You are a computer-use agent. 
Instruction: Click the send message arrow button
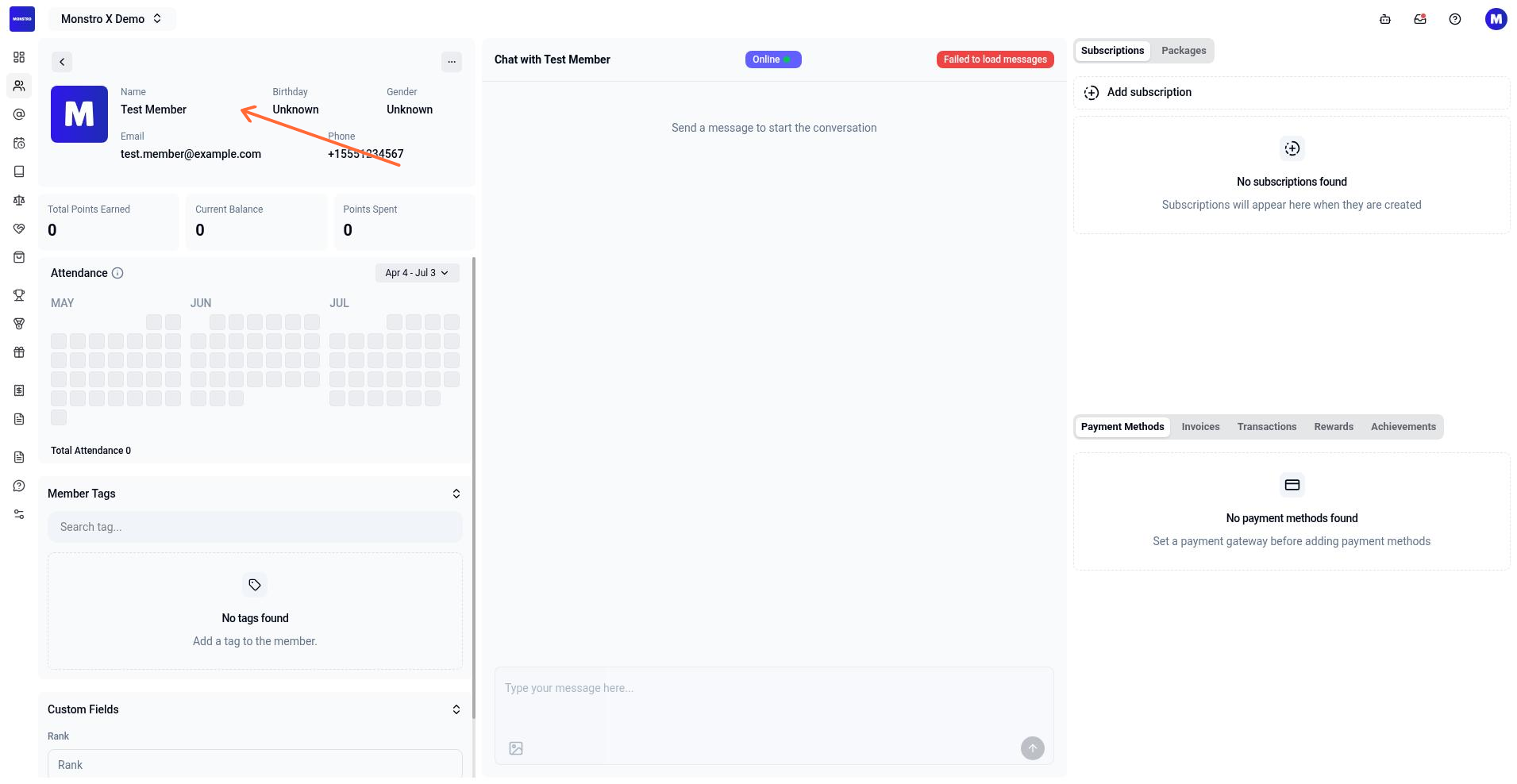point(1033,748)
